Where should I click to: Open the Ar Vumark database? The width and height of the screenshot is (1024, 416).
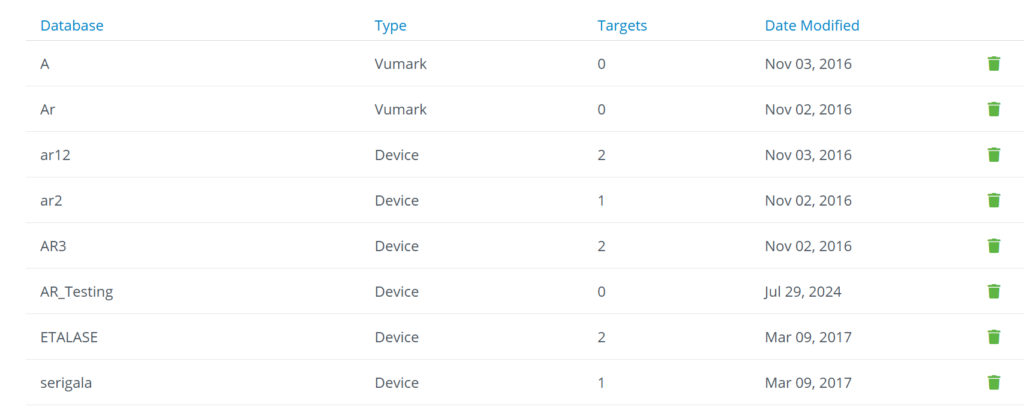coord(48,109)
